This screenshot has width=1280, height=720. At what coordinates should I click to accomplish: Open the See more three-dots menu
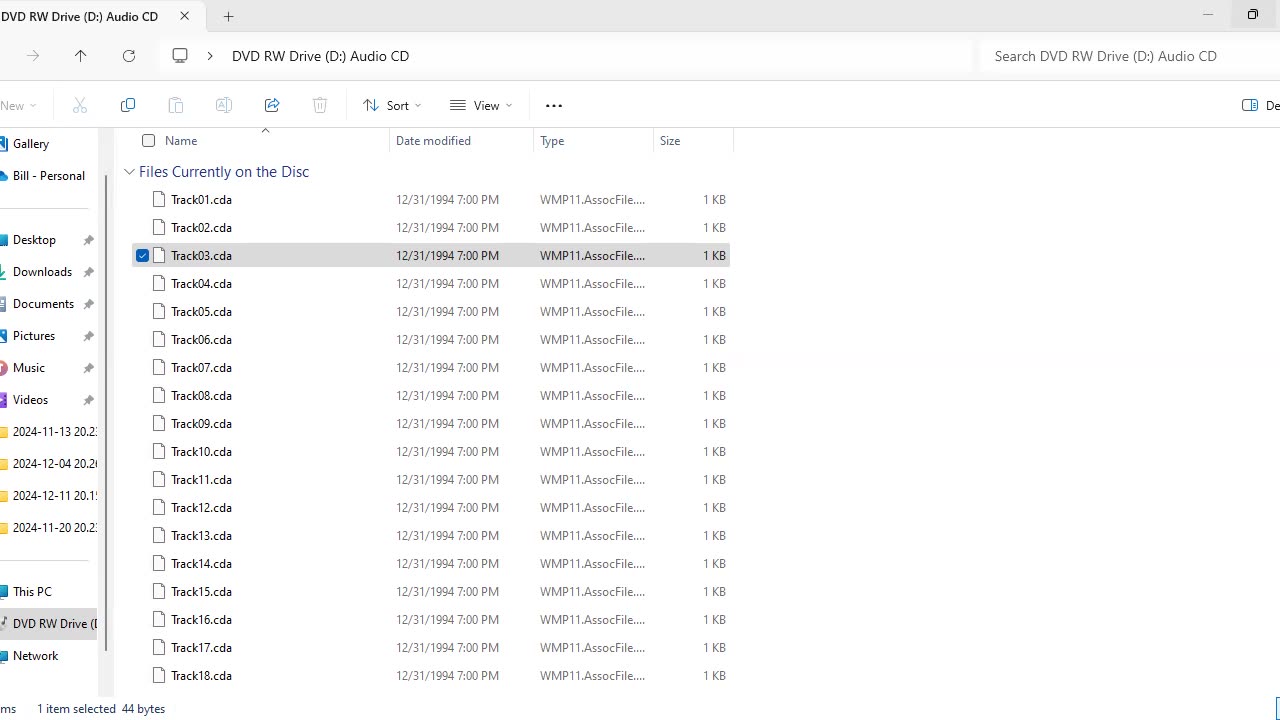(554, 105)
